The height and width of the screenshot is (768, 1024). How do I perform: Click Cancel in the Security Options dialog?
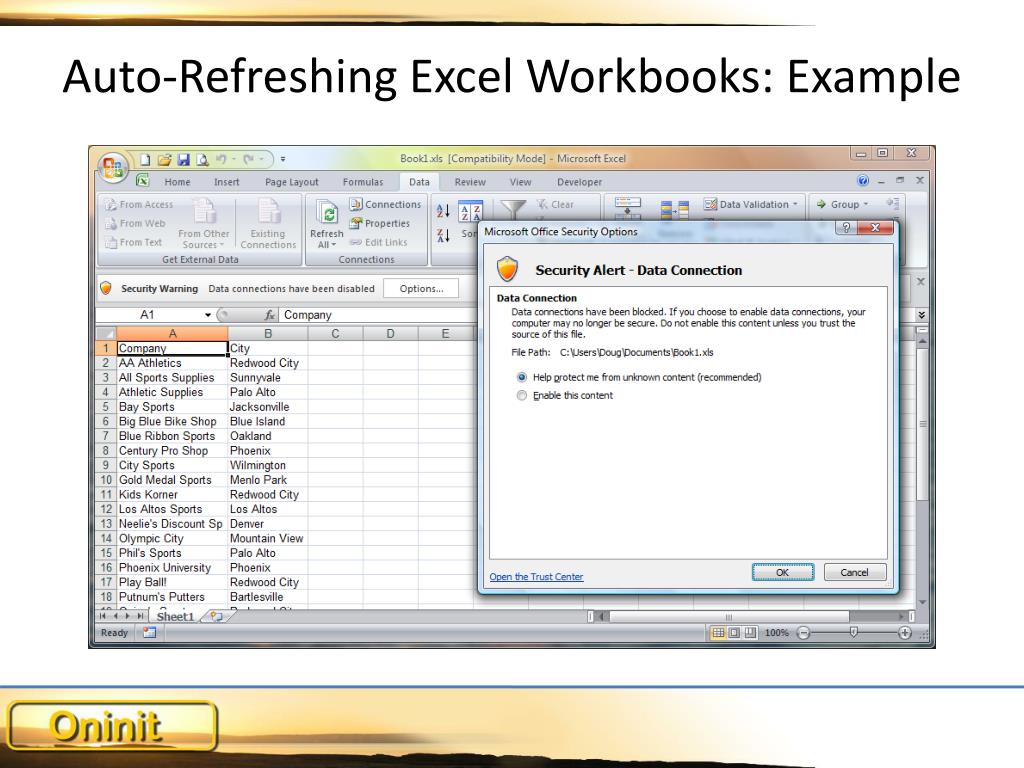coord(854,572)
